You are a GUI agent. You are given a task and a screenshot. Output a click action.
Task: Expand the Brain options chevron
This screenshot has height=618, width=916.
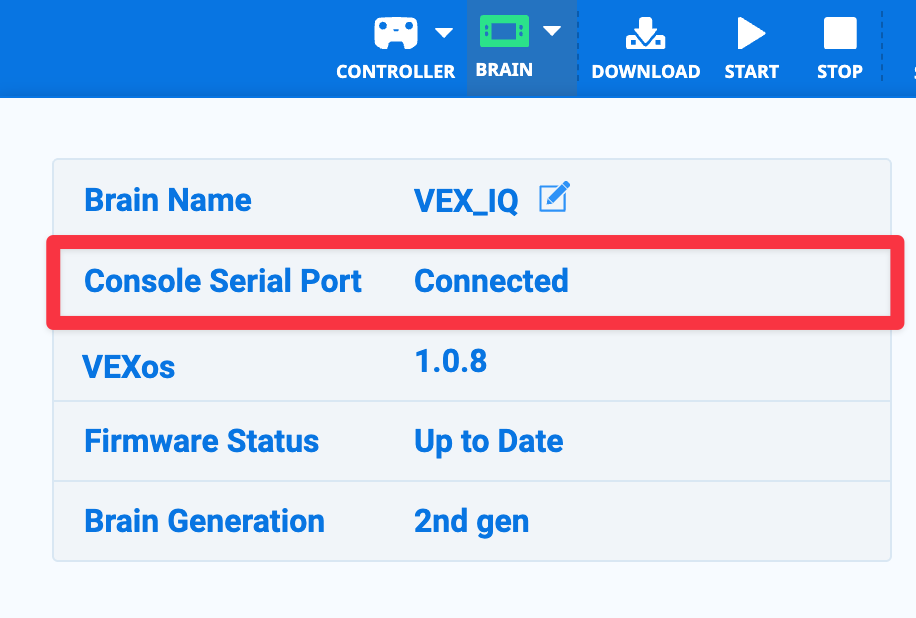551,31
